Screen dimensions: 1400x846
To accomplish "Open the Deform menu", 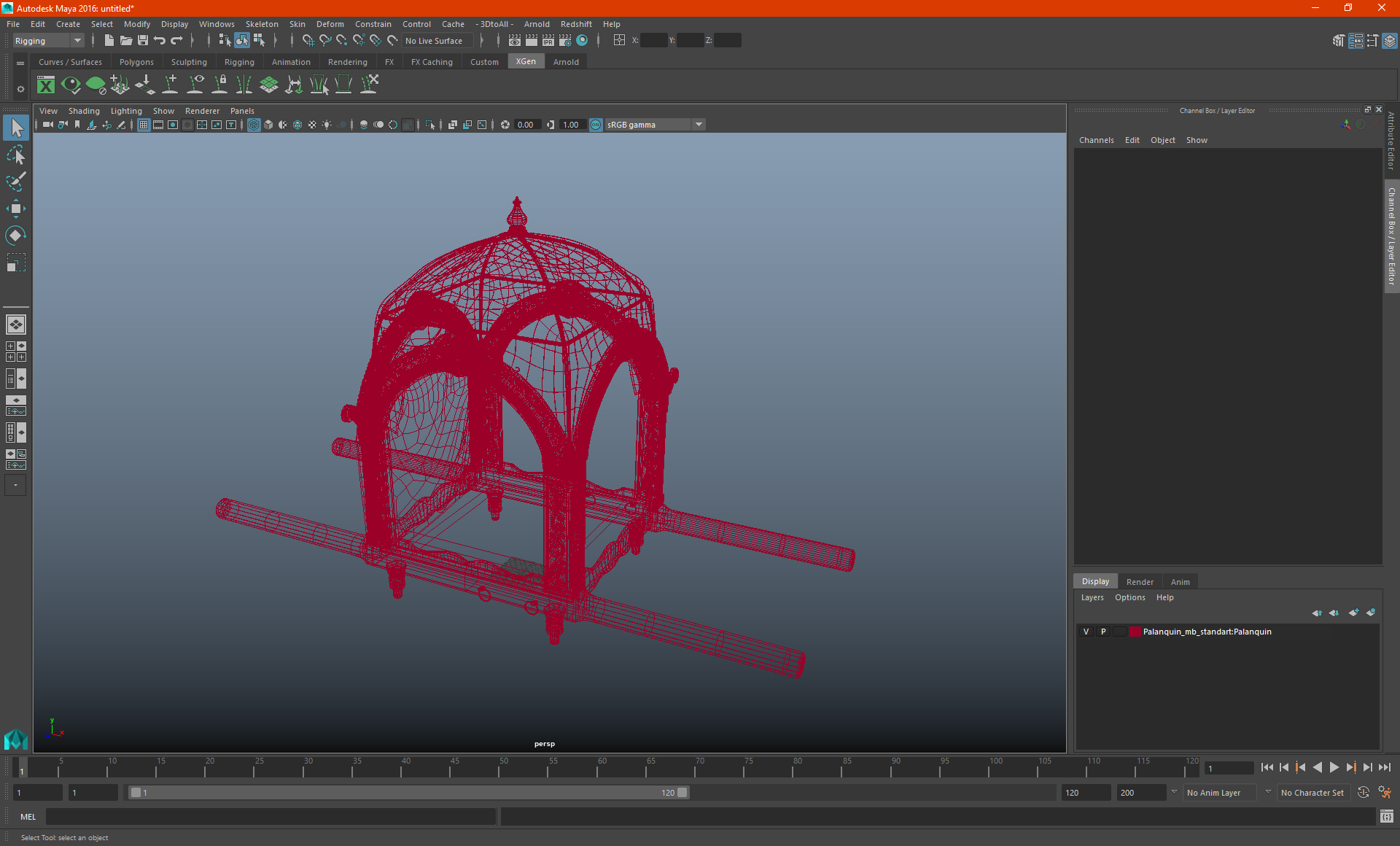I will [330, 24].
